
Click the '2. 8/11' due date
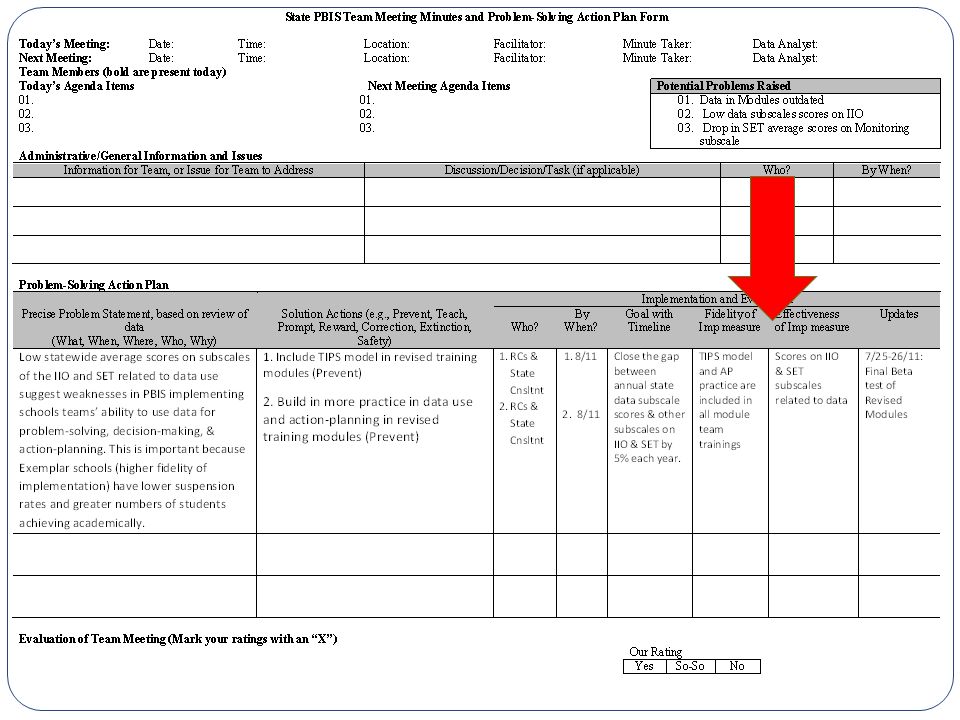click(x=581, y=414)
